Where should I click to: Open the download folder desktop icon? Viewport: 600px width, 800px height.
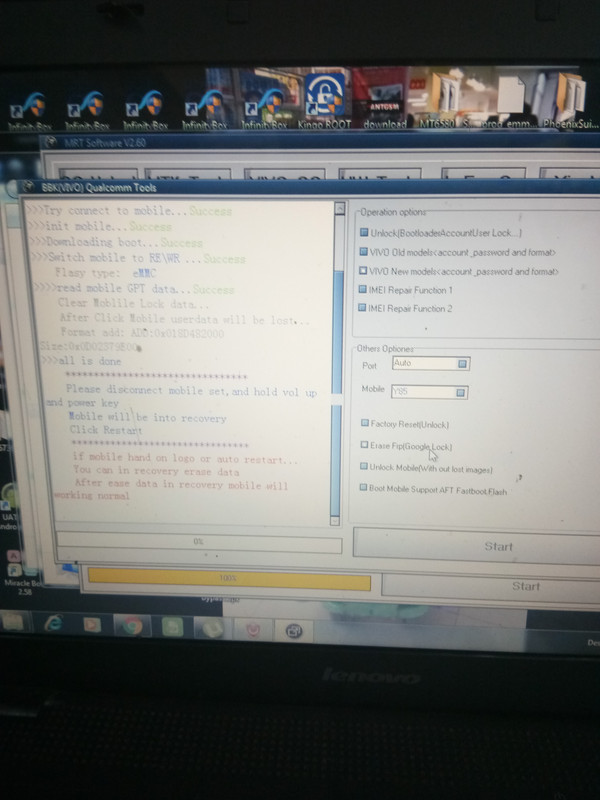tap(385, 101)
